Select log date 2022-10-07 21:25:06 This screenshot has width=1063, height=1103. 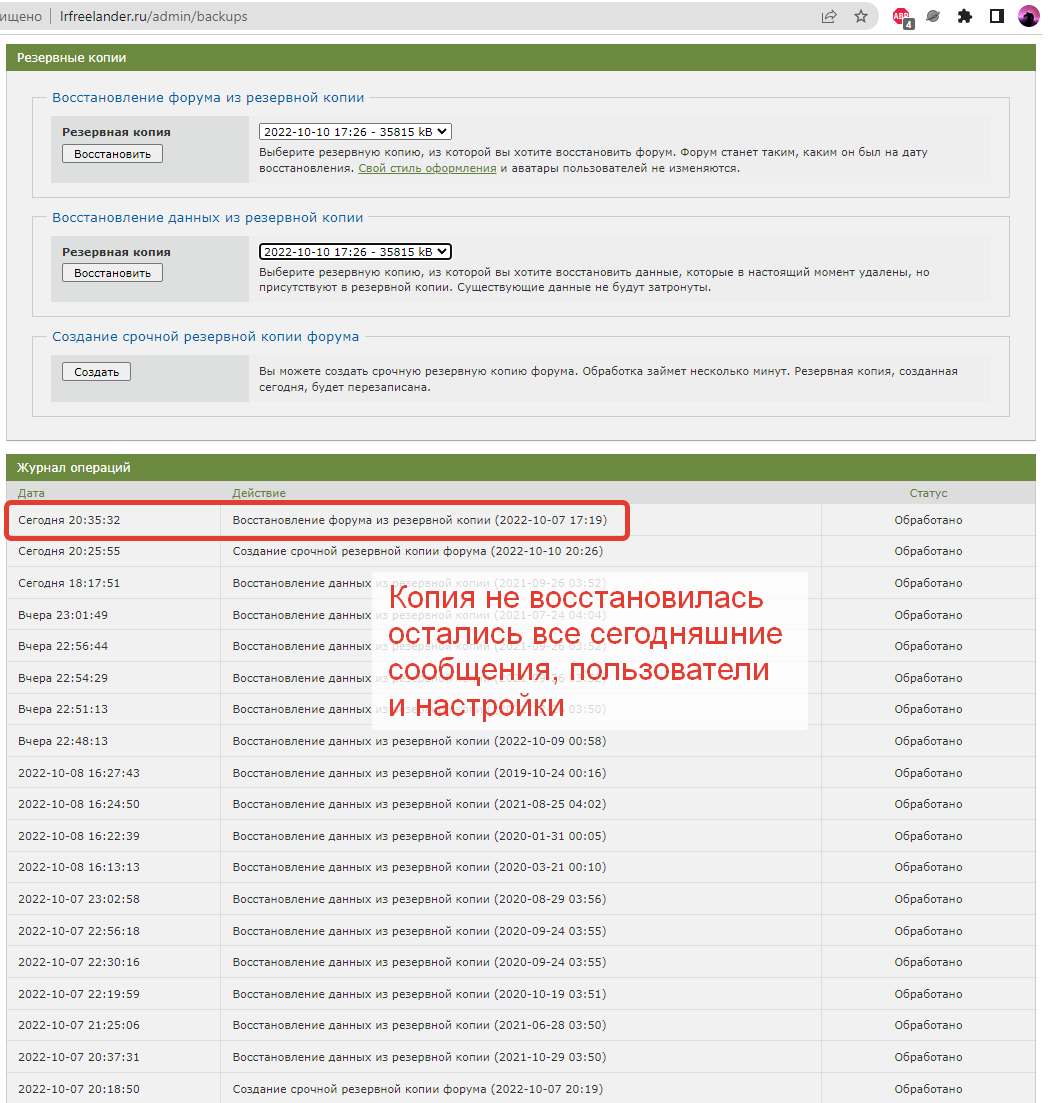coord(79,1026)
